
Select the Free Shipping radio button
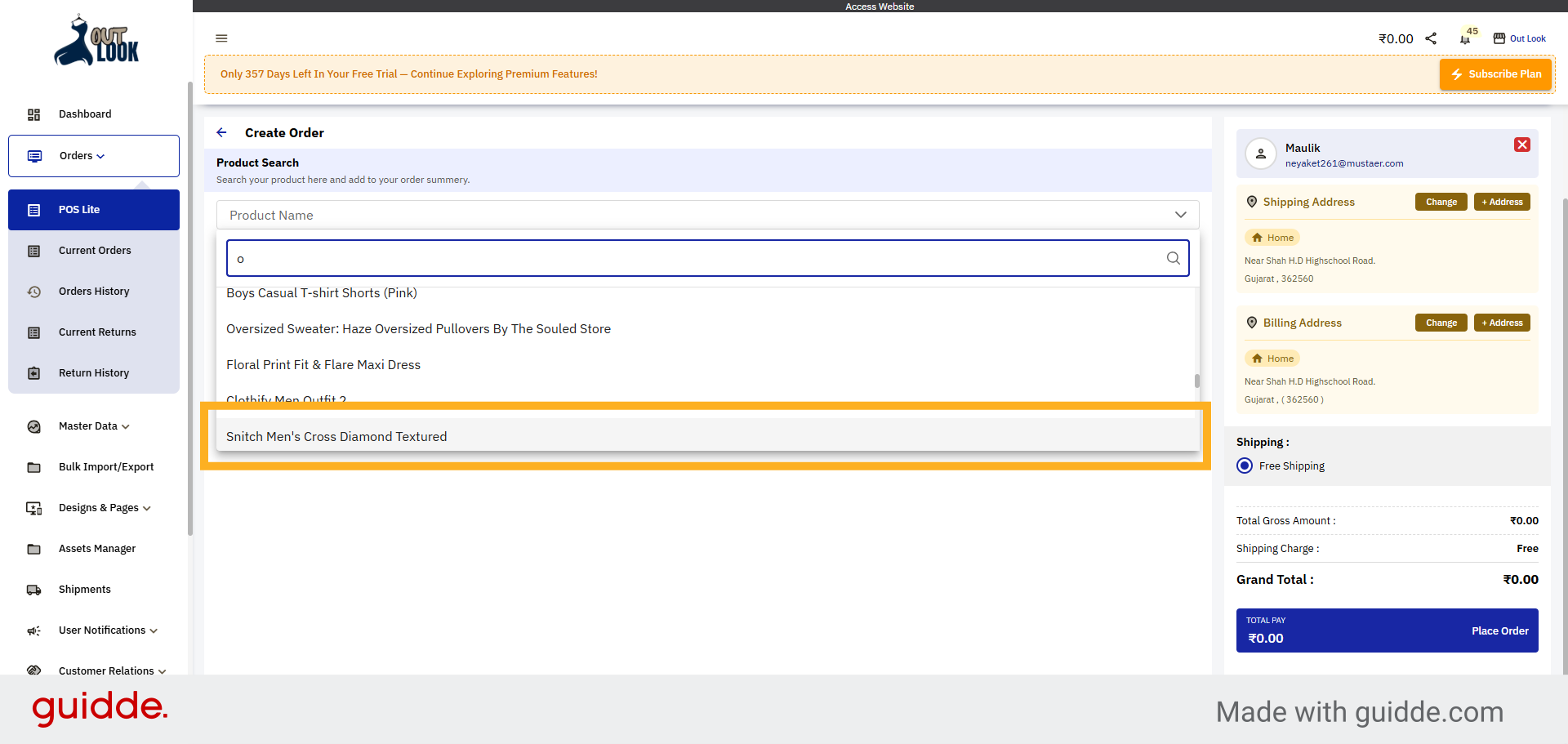pyautogui.click(x=1245, y=466)
